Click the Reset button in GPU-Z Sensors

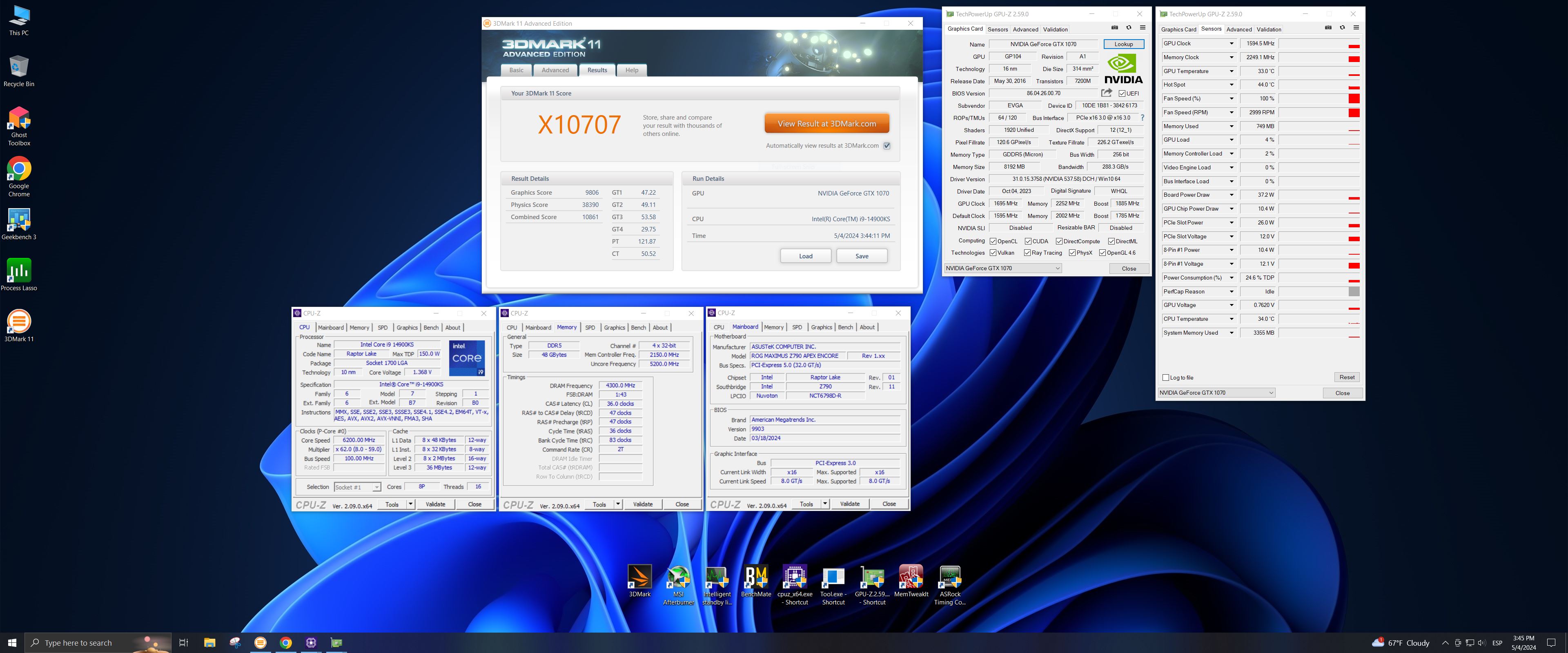[1346, 378]
